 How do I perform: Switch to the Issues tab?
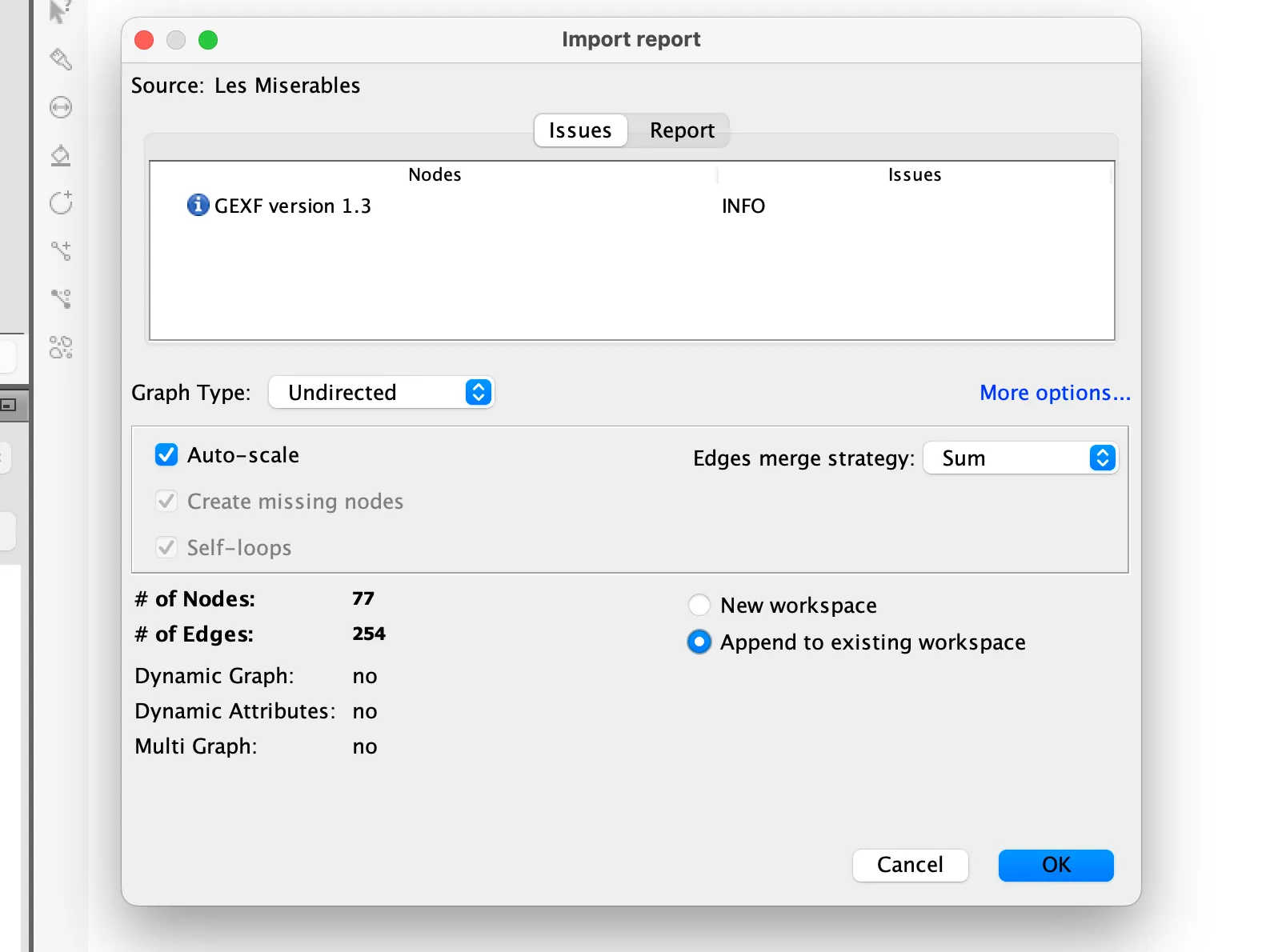coord(580,130)
